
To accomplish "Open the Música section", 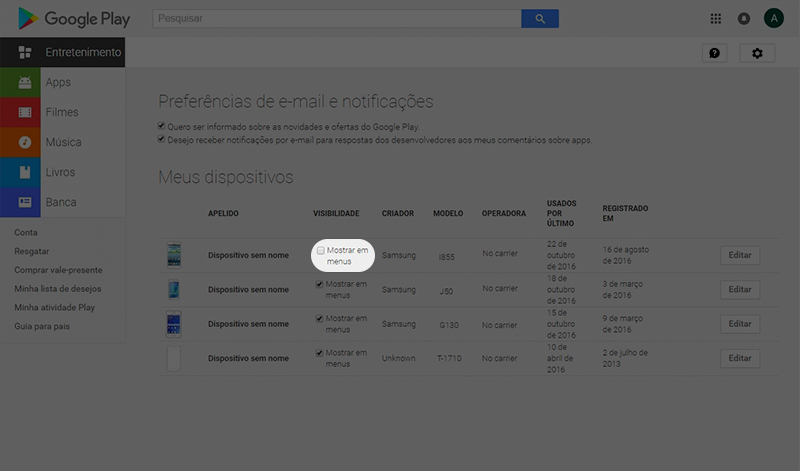I will (x=63, y=142).
